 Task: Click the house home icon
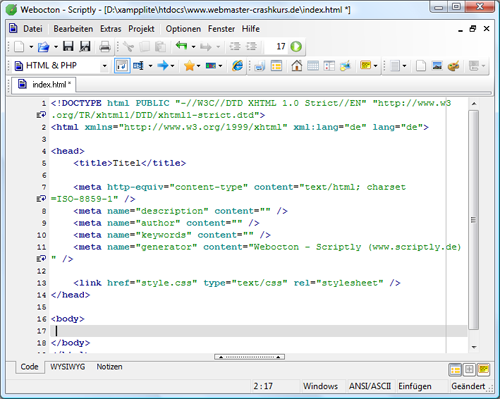[297, 65]
